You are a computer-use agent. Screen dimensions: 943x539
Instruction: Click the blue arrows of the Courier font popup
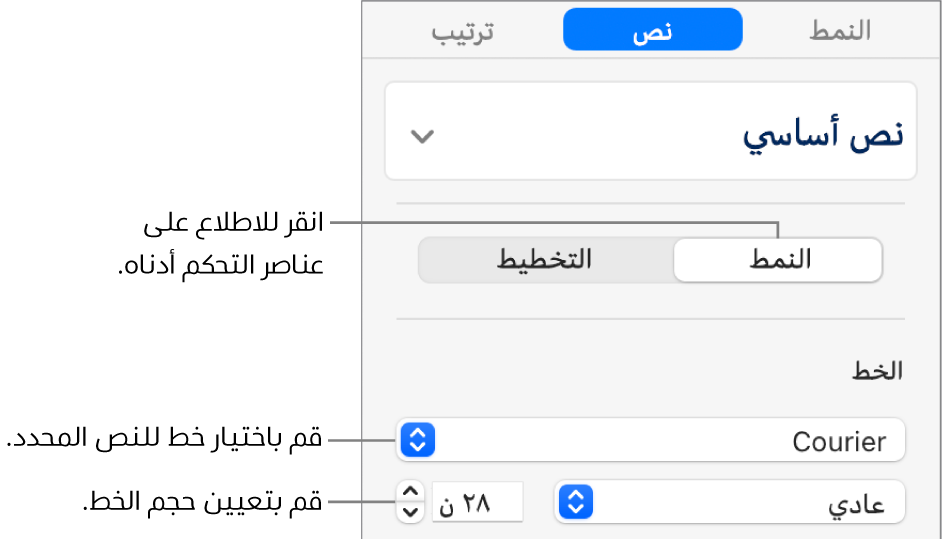(x=418, y=440)
